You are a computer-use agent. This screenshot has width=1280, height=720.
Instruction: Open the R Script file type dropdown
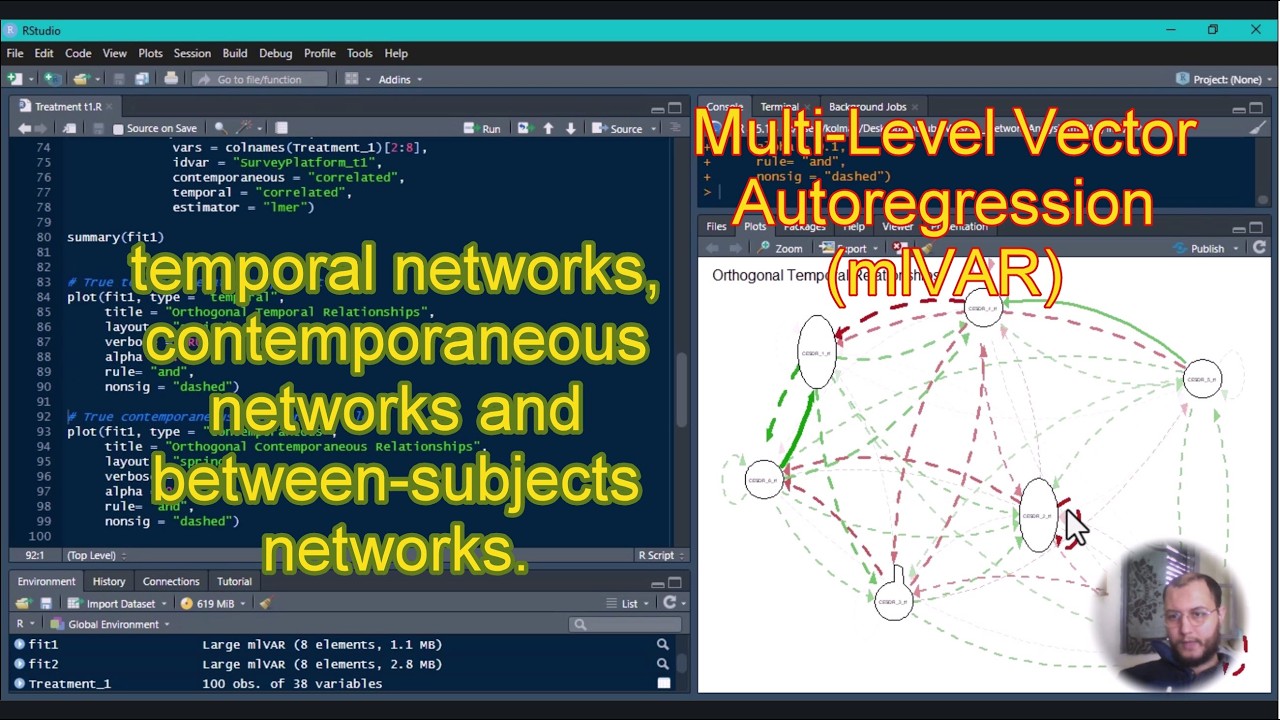(x=661, y=555)
